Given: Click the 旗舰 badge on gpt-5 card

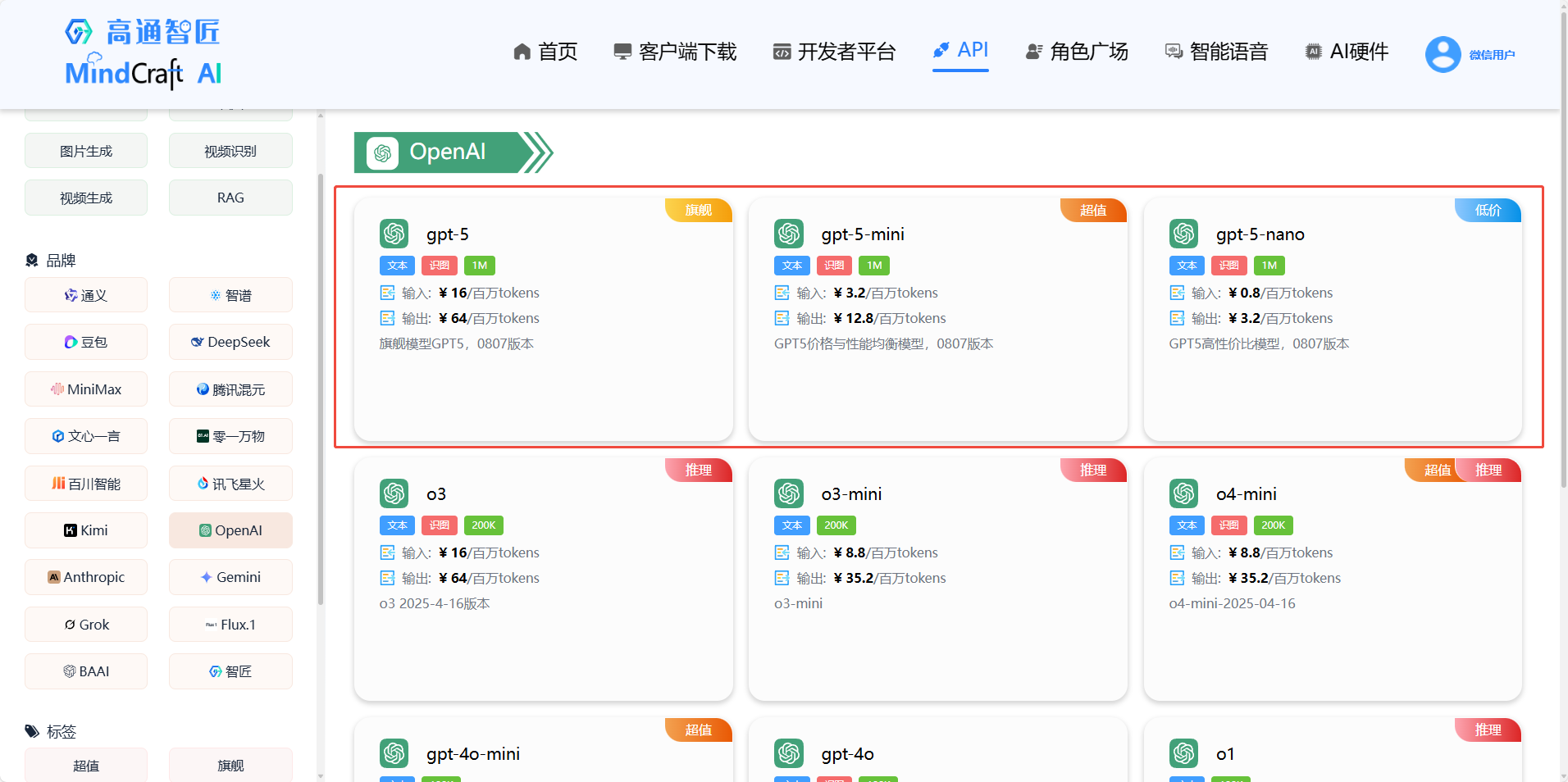Looking at the screenshot, I should tap(699, 210).
